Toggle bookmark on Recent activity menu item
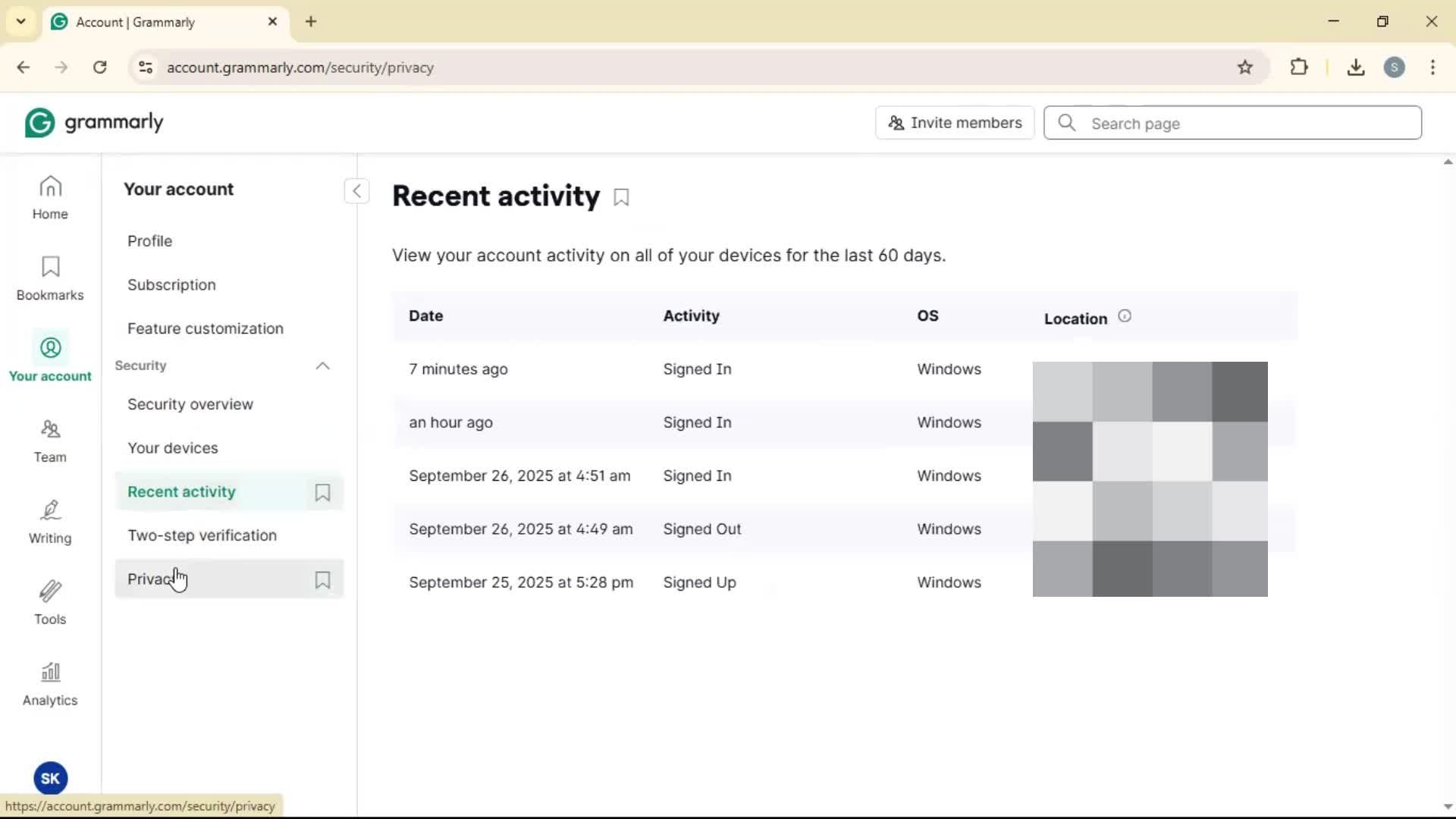1456x819 pixels. point(322,492)
